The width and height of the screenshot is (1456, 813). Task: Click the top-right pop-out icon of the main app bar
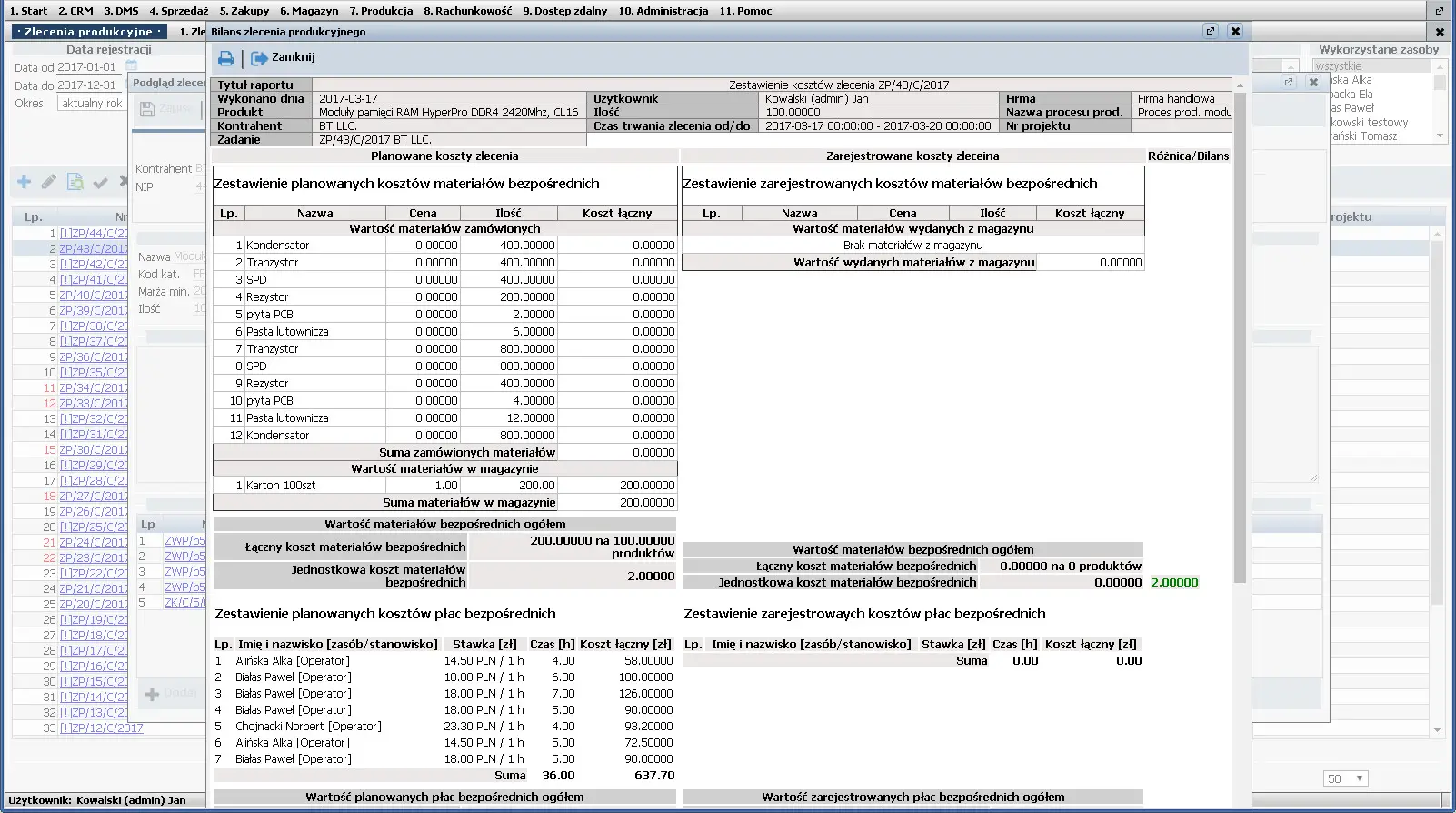point(1439,11)
